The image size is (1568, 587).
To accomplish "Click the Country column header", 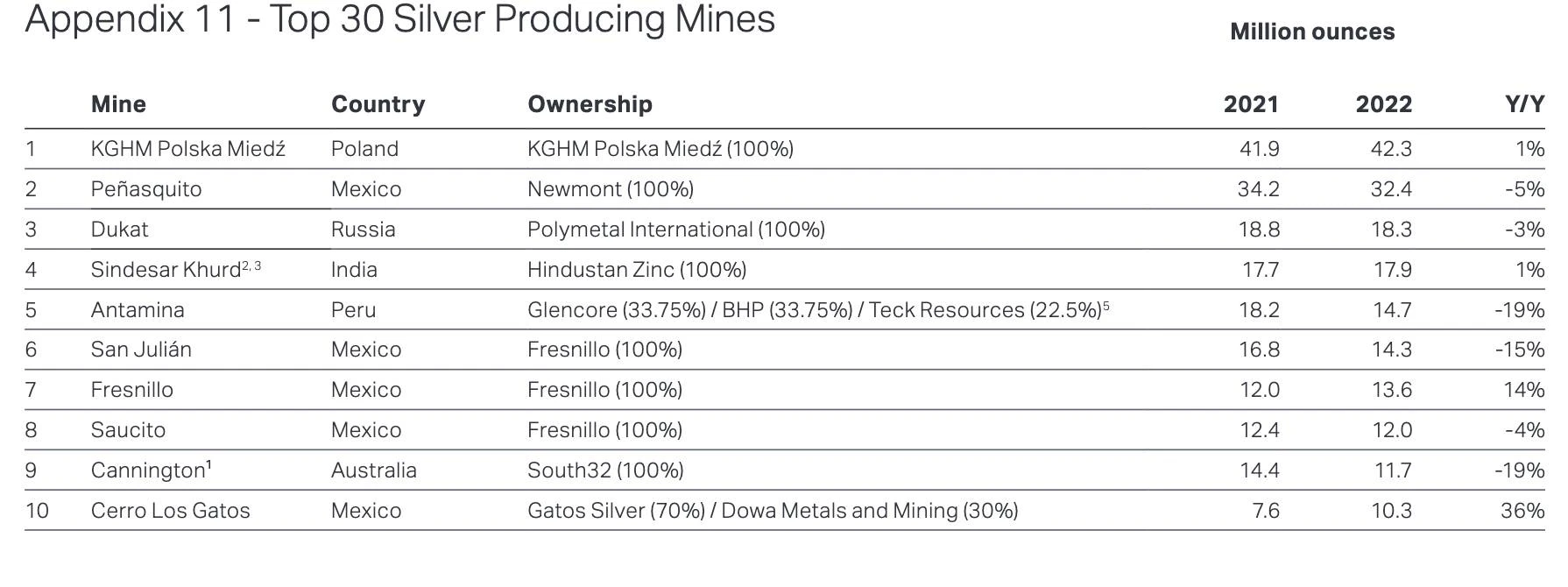I will (x=378, y=104).
